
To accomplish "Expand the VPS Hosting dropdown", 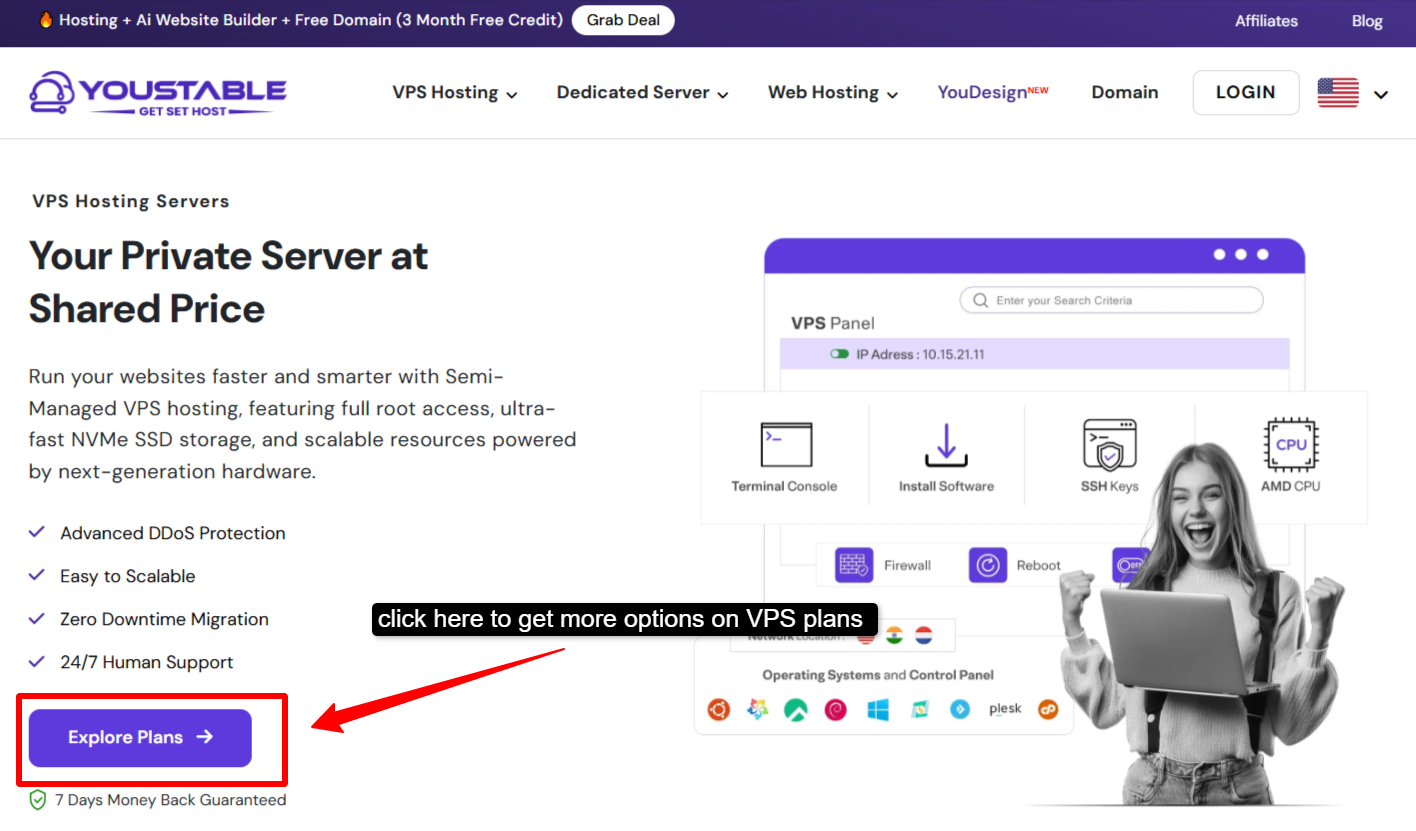I will pyautogui.click(x=455, y=93).
